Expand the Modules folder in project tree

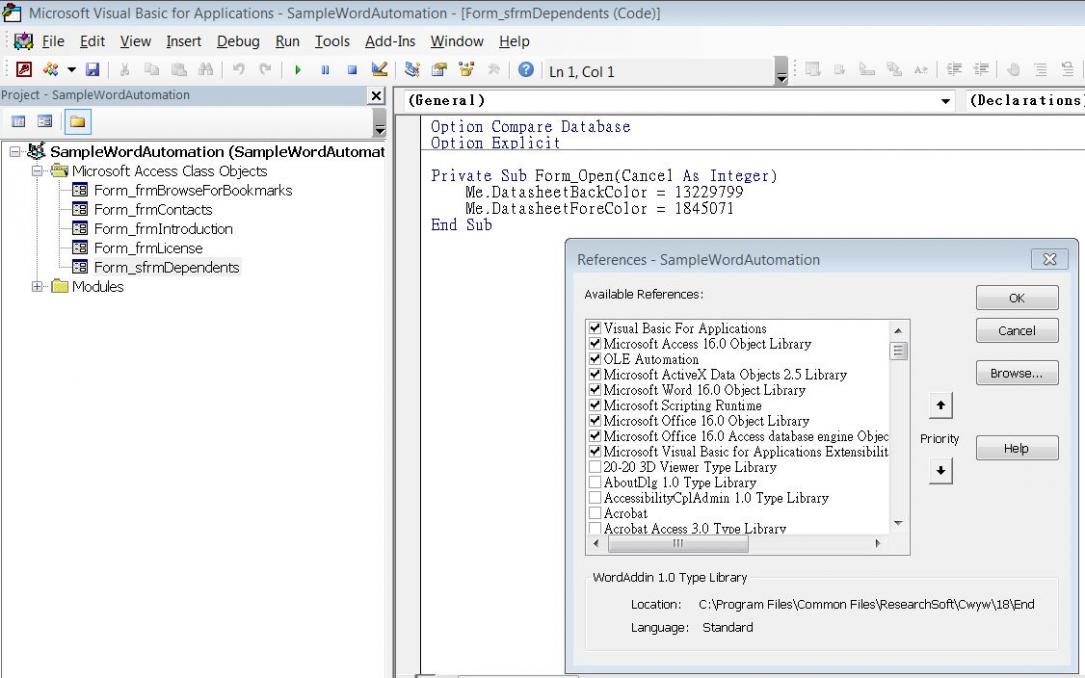38,287
